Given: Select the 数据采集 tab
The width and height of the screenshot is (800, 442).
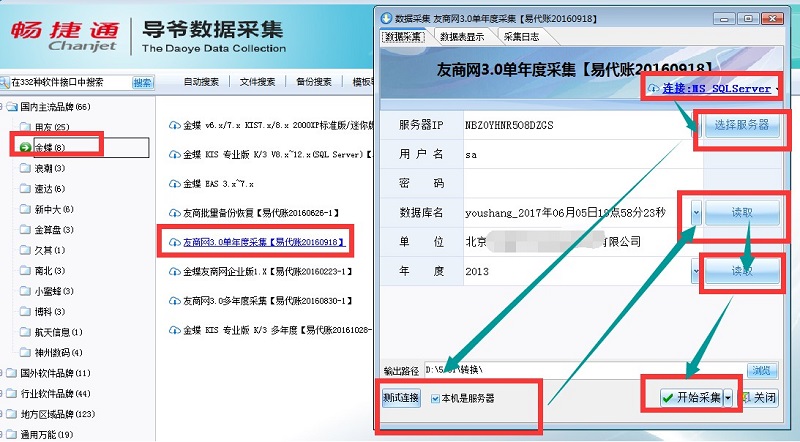Looking at the screenshot, I should [403, 37].
